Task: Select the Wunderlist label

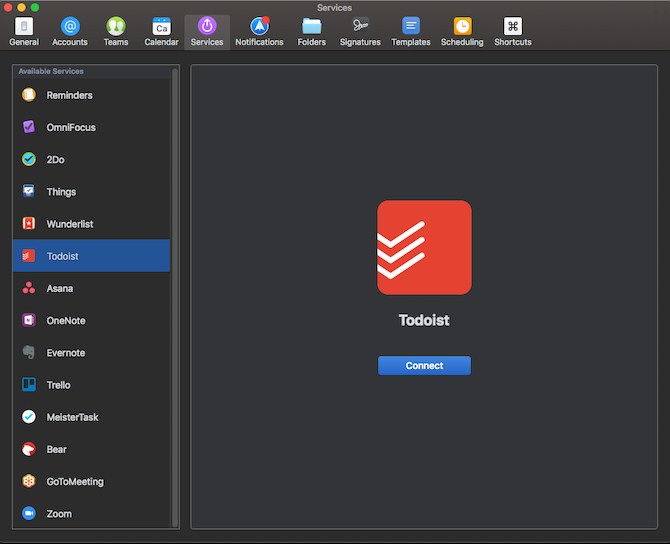Action: coord(70,224)
